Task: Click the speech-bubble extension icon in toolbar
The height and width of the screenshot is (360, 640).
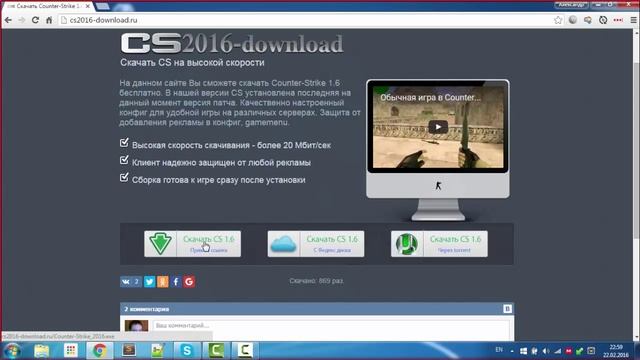Action: 588,20
